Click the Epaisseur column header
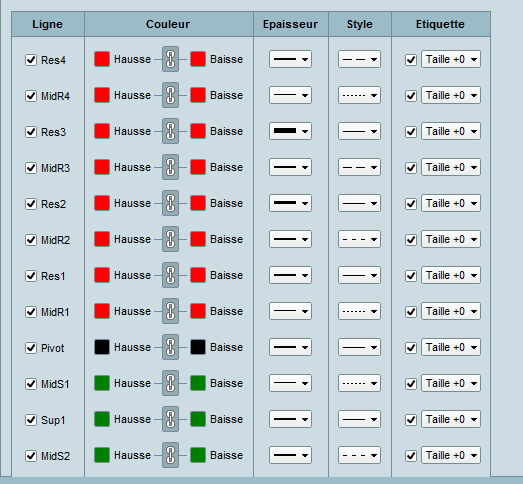The width and height of the screenshot is (523, 484). click(291, 24)
